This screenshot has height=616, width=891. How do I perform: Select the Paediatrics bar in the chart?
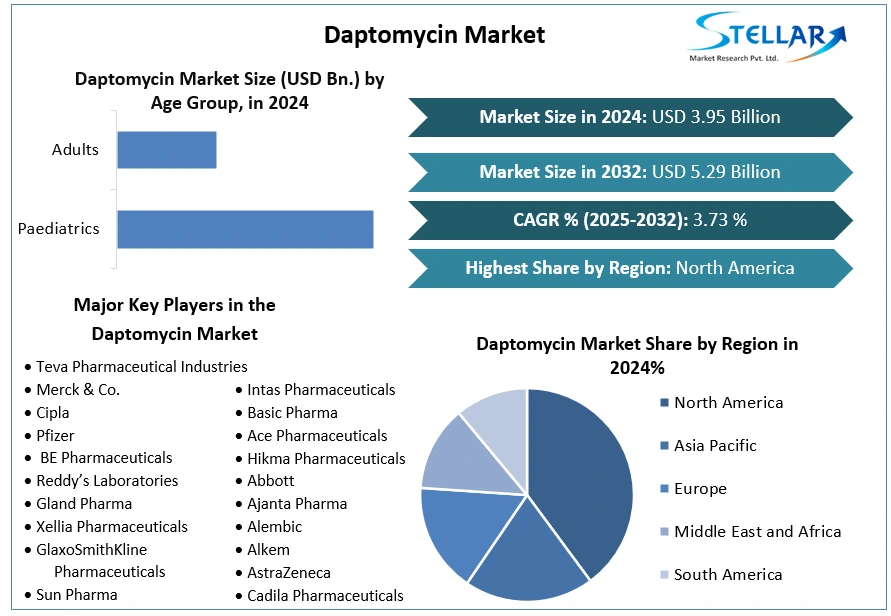(245, 230)
